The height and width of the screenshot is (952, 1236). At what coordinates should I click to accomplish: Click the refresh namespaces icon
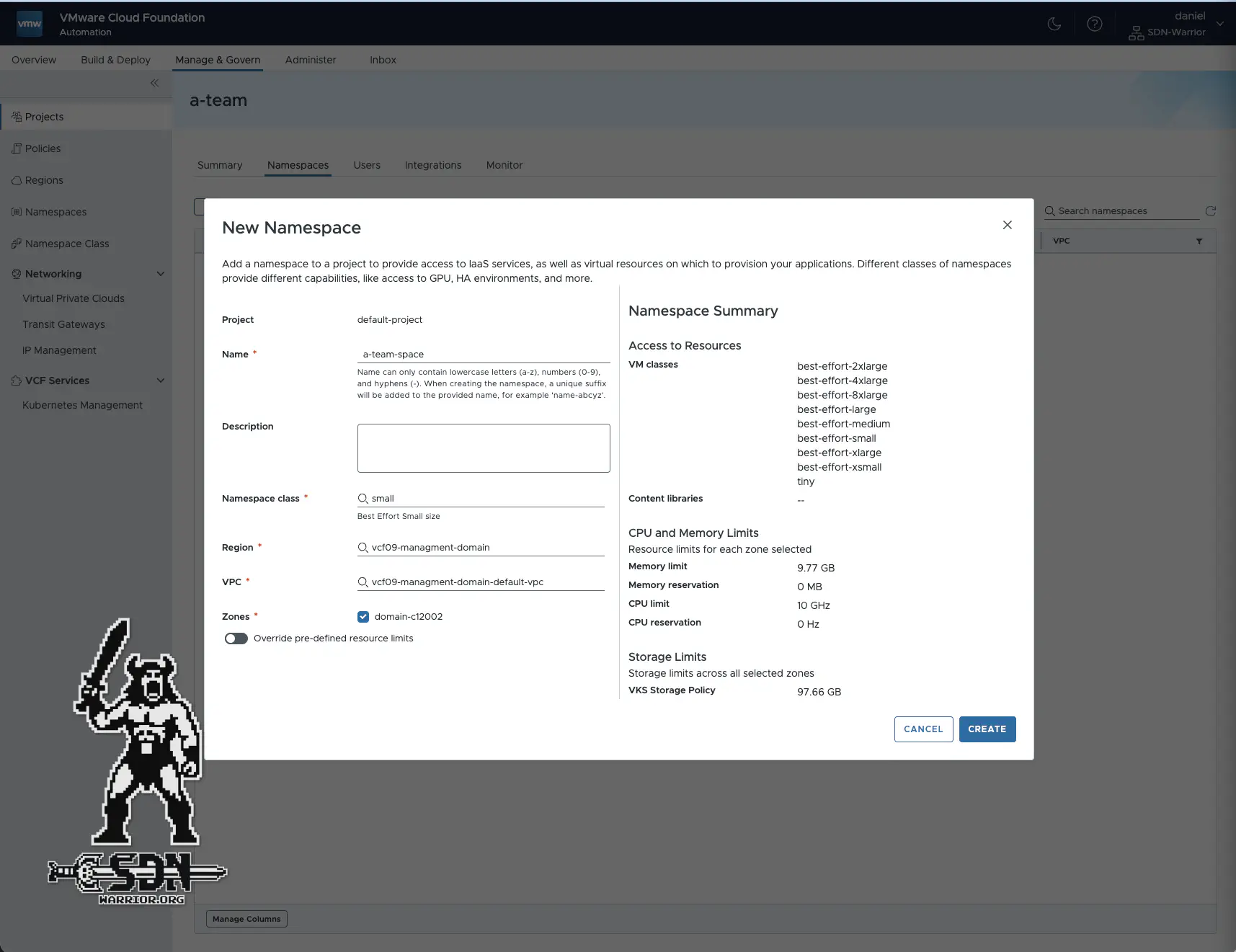(x=1211, y=211)
